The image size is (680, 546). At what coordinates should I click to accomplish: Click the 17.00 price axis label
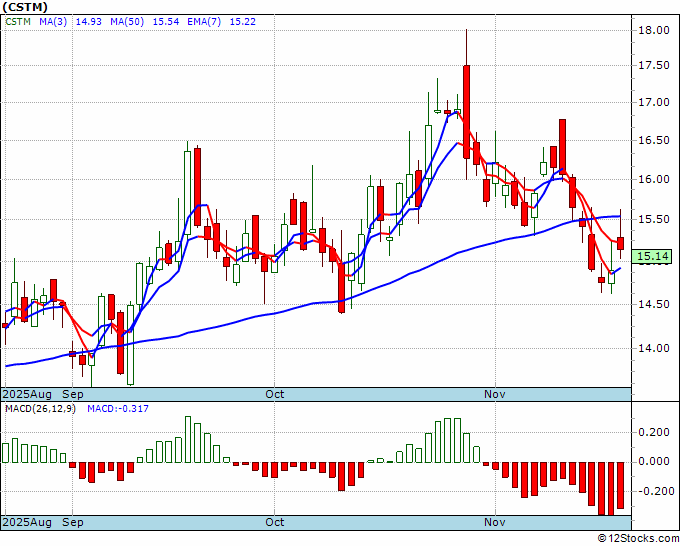pyautogui.click(x=654, y=102)
